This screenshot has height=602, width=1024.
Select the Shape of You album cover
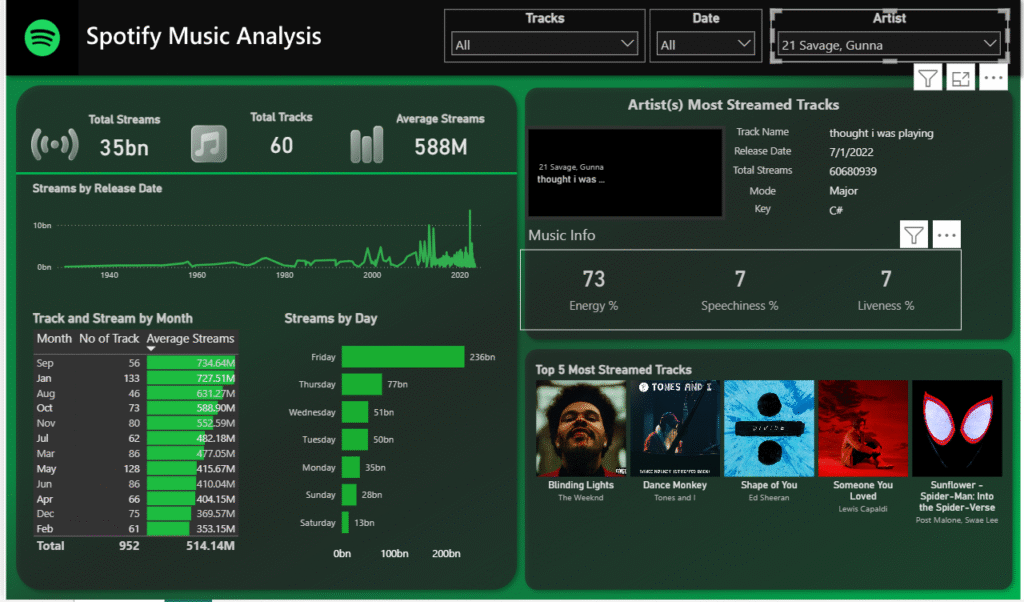769,428
